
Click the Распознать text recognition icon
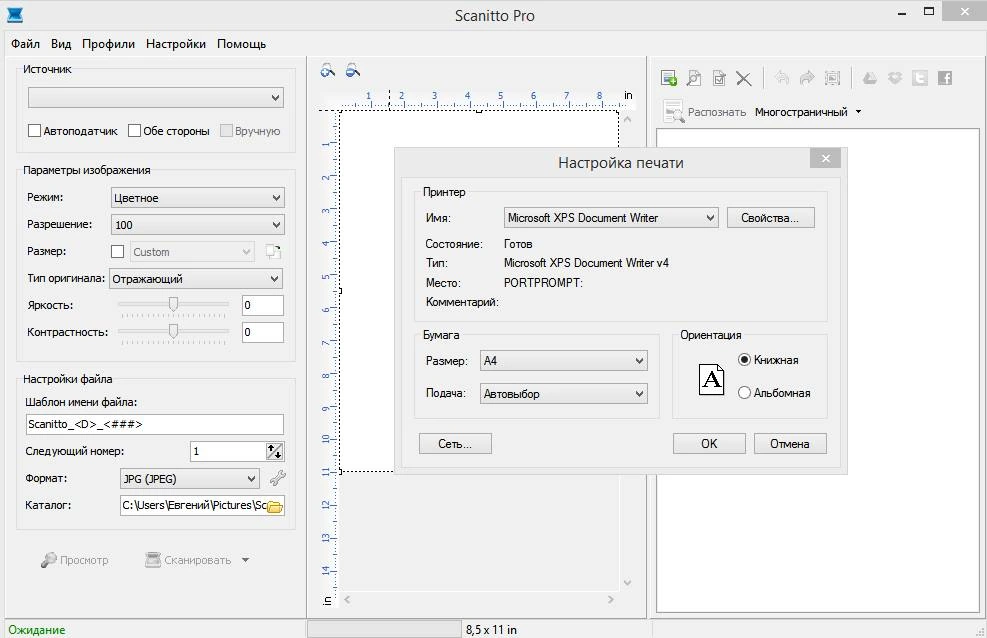674,111
